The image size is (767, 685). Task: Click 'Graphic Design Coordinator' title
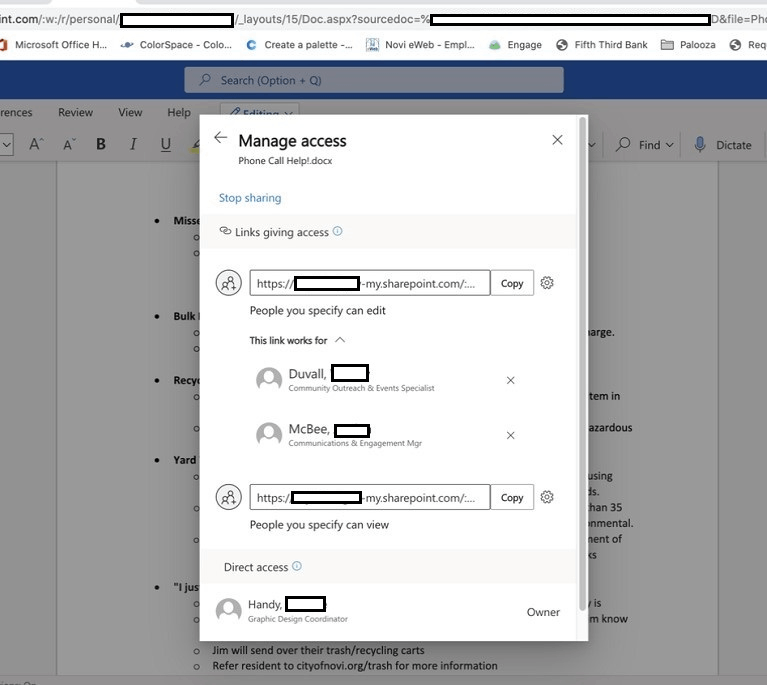297,619
